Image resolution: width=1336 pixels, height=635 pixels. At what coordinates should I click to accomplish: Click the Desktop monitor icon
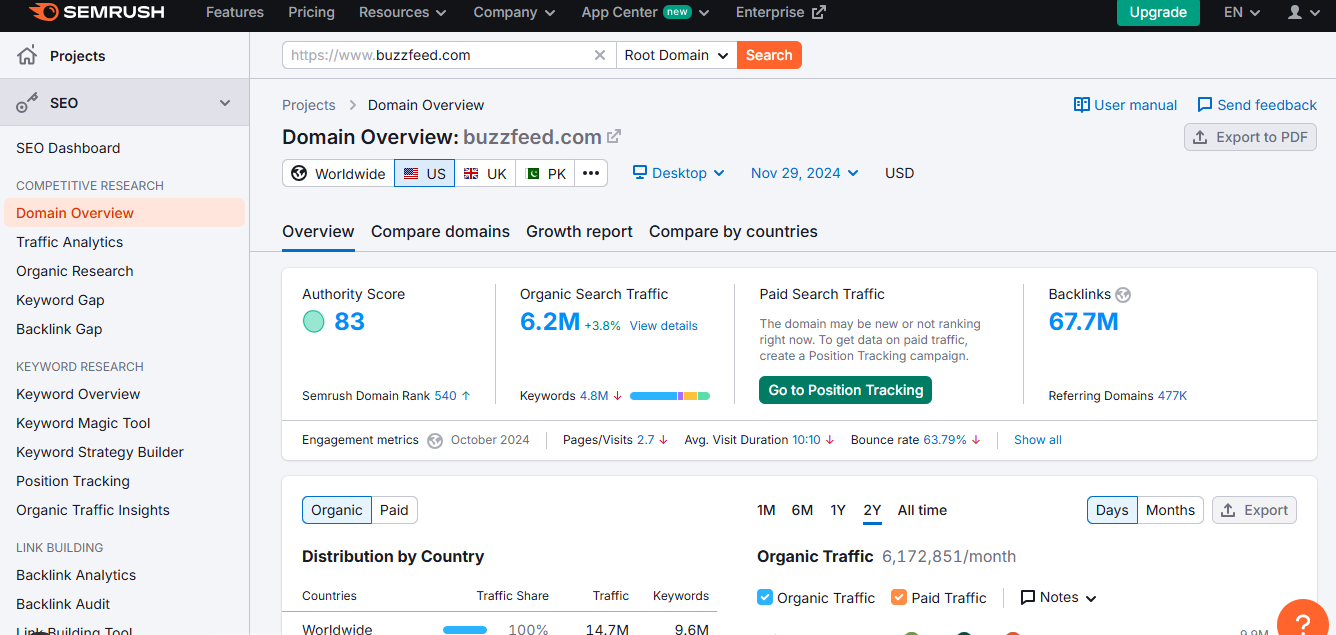640,173
